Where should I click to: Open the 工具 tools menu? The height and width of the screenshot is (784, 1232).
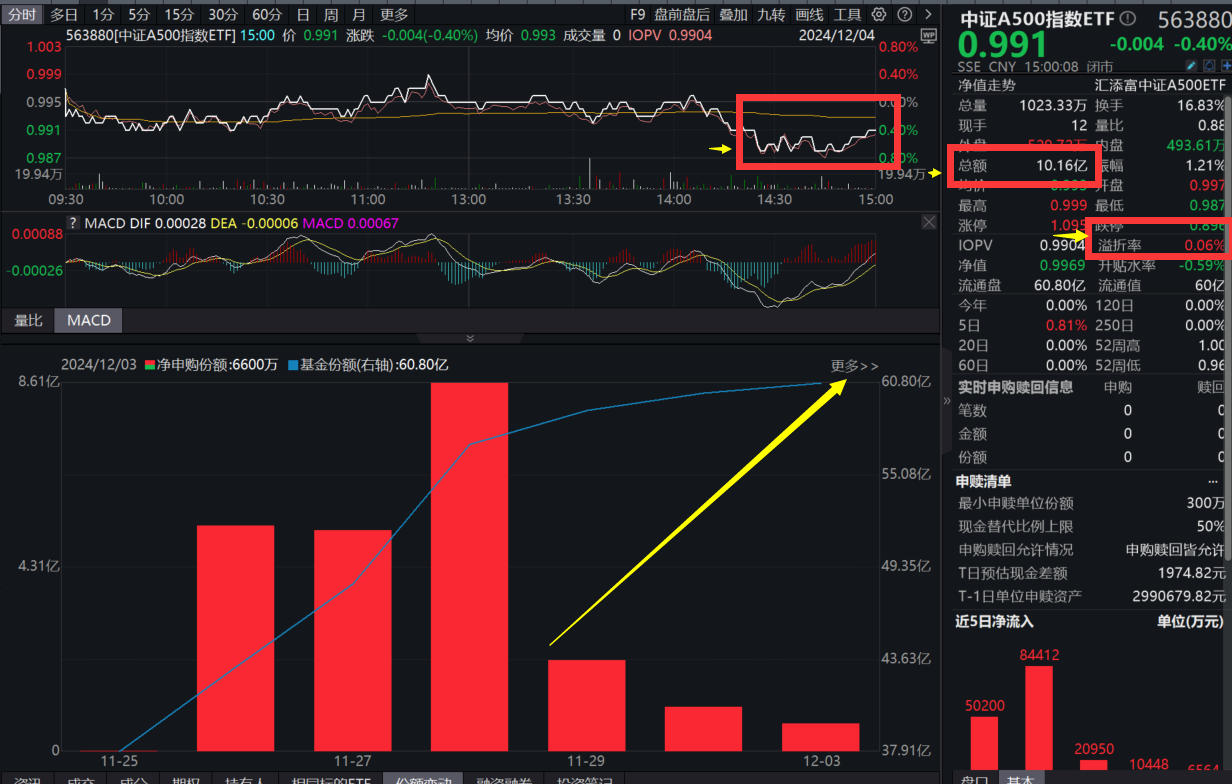848,14
